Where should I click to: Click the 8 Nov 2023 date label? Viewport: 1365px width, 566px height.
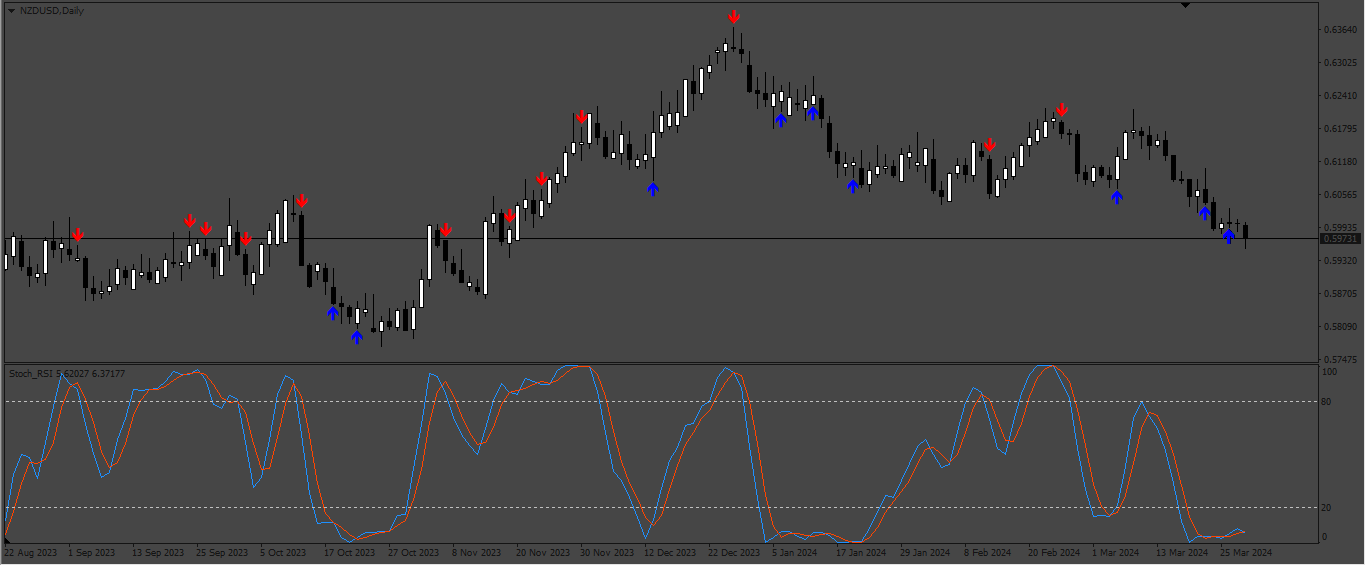coord(476,552)
